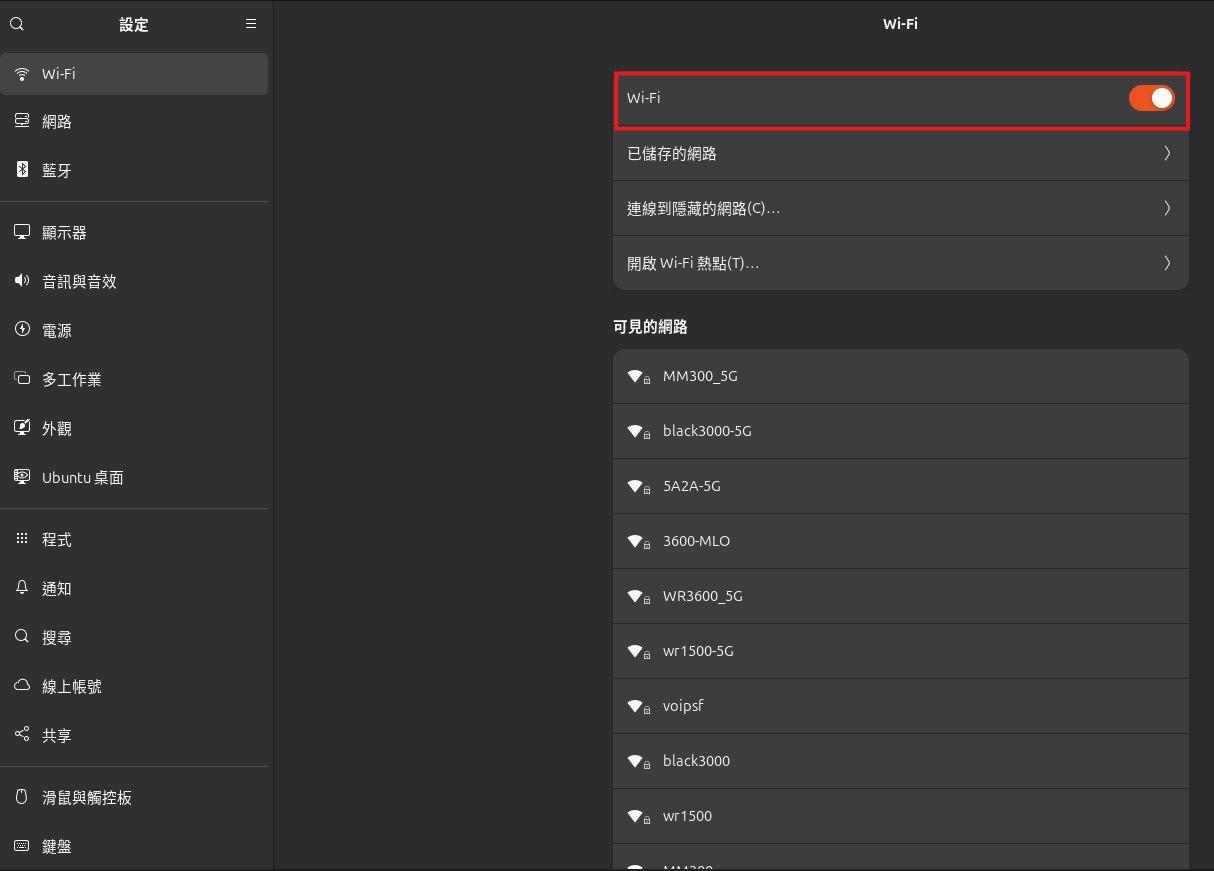Click signal icon next to black3000-5G
The height and width of the screenshot is (871, 1214).
tap(638, 432)
